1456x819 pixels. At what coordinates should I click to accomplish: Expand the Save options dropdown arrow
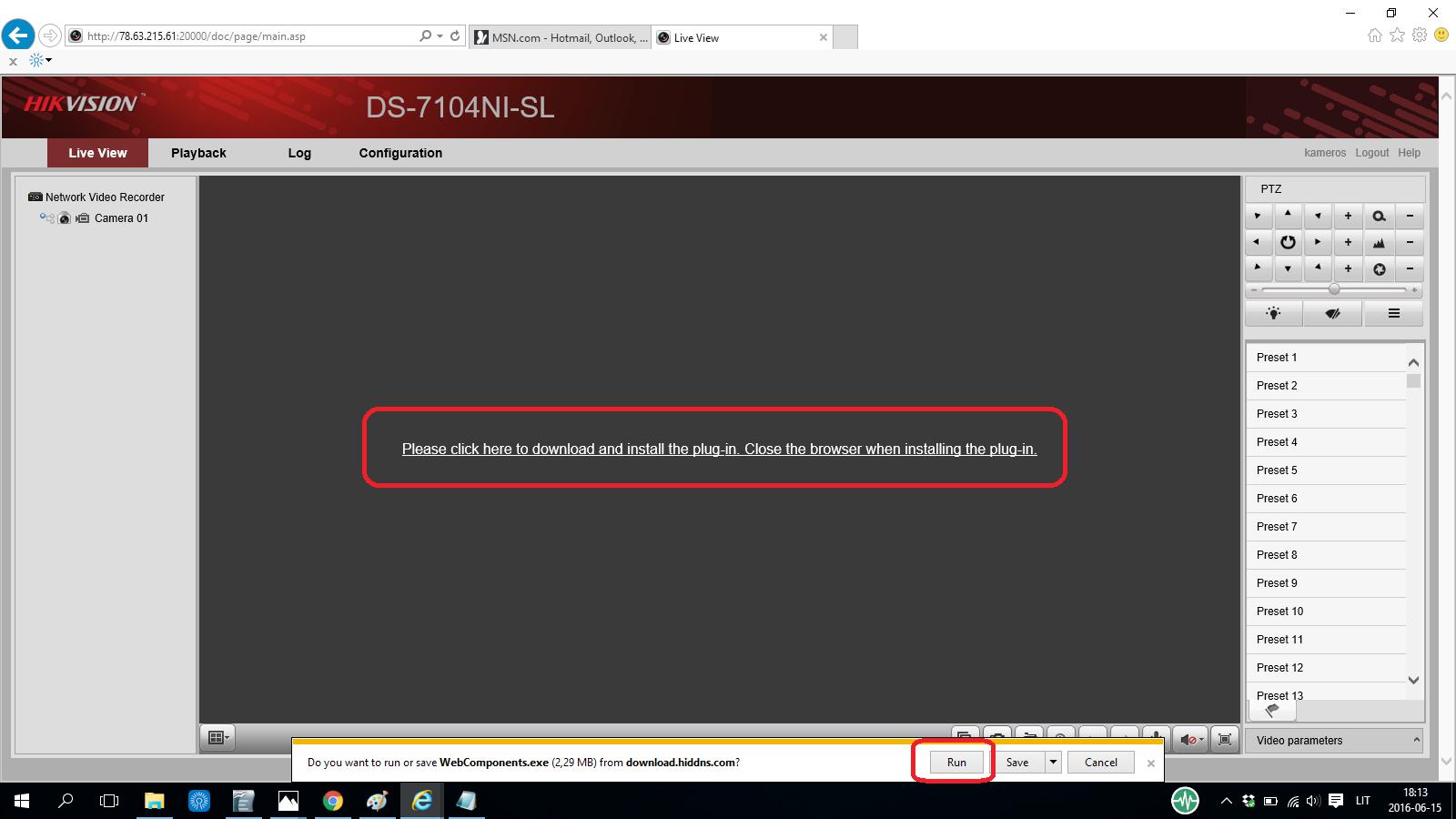tap(1053, 763)
